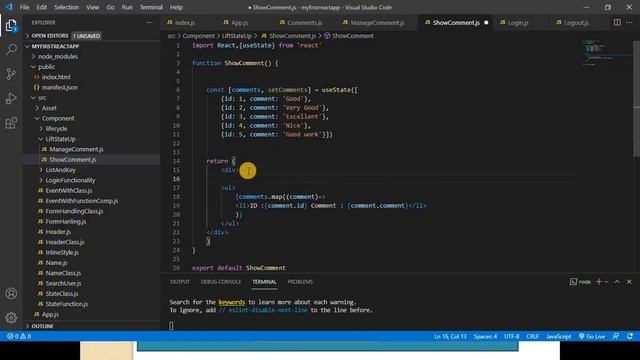Close the terminal panel
Viewport: 640px width, 360px height.
629,282
